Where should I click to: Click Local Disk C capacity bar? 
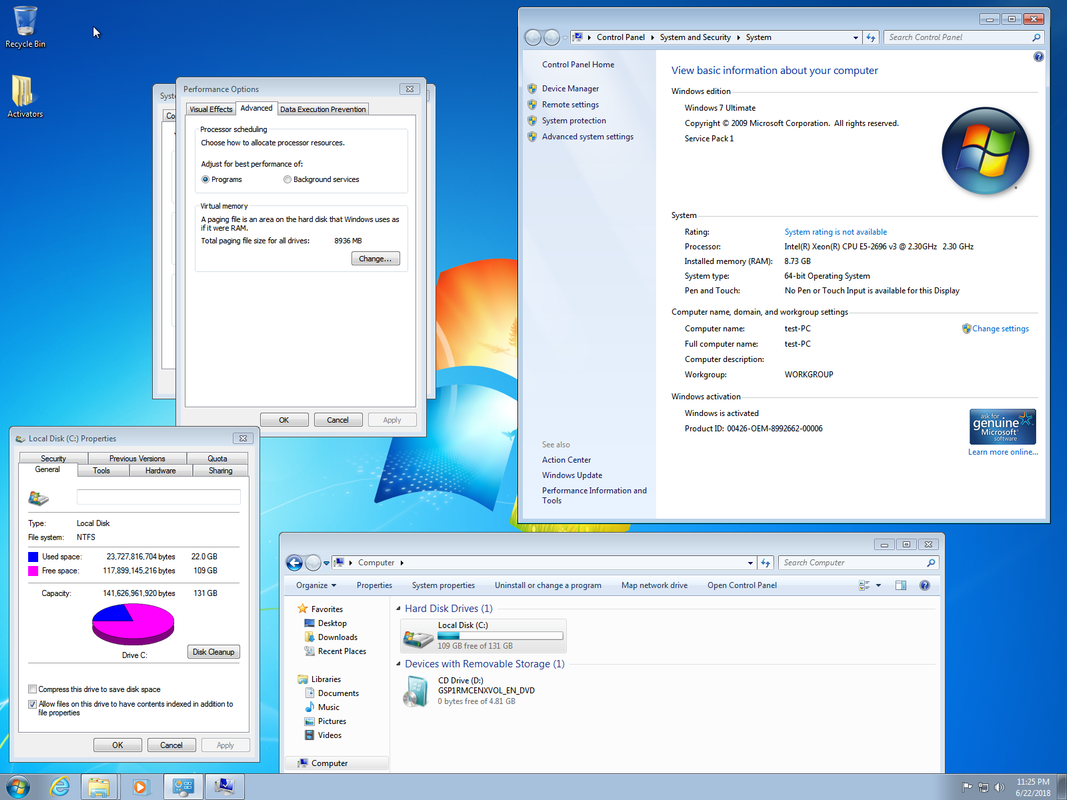(500, 635)
